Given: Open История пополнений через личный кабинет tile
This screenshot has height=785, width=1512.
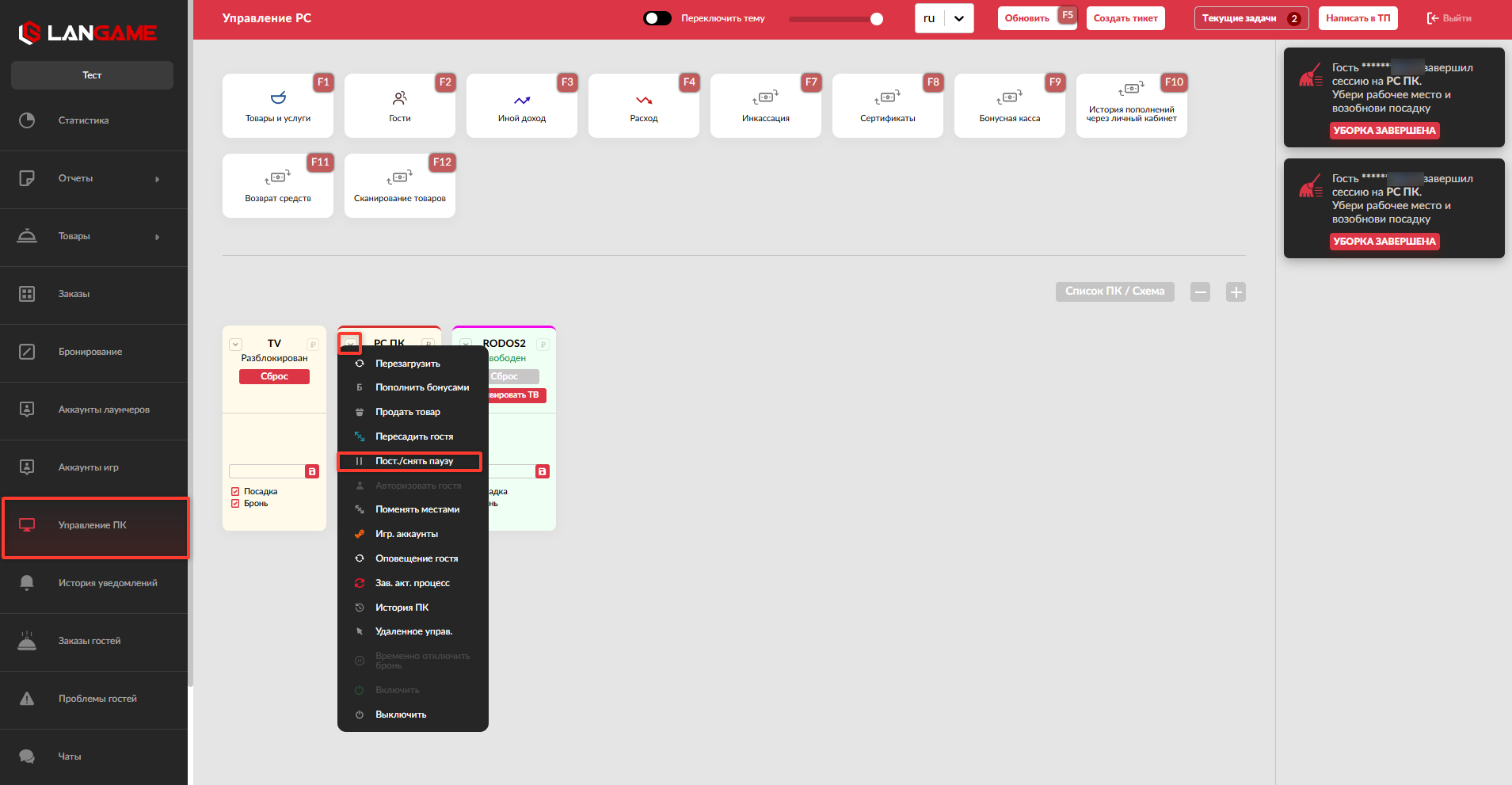Looking at the screenshot, I should click(x=1132, y=106).
